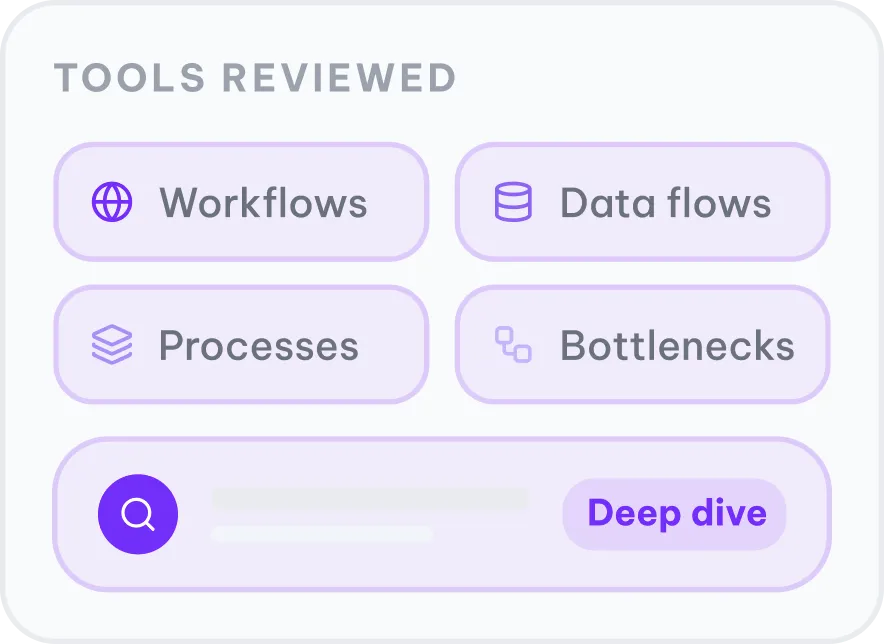Enable the Bottlenecks filter
The width and height of the screenshot is (884, 644).
pos(641,345)
